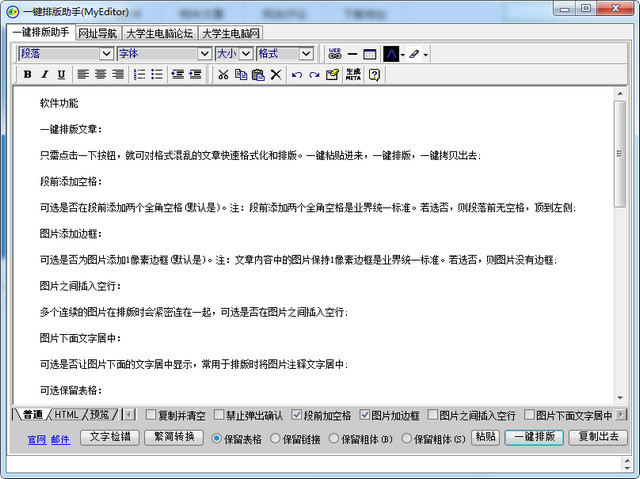Viewport: 640px width, 479px height.
Task: Open the 邮件 link
Action: pyautogui.click(x=60, y=440)
